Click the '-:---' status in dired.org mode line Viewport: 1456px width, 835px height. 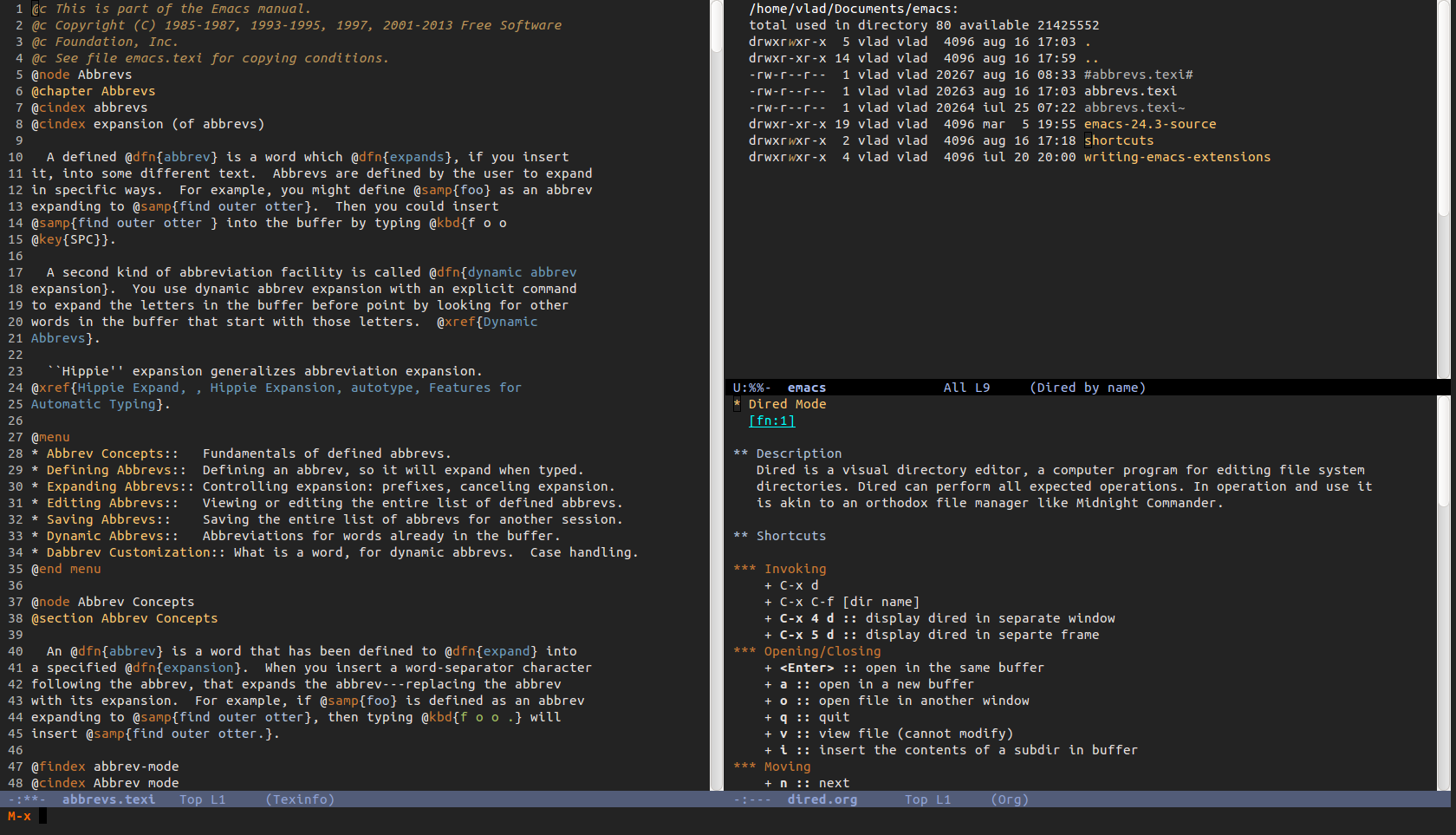(751, 799)
